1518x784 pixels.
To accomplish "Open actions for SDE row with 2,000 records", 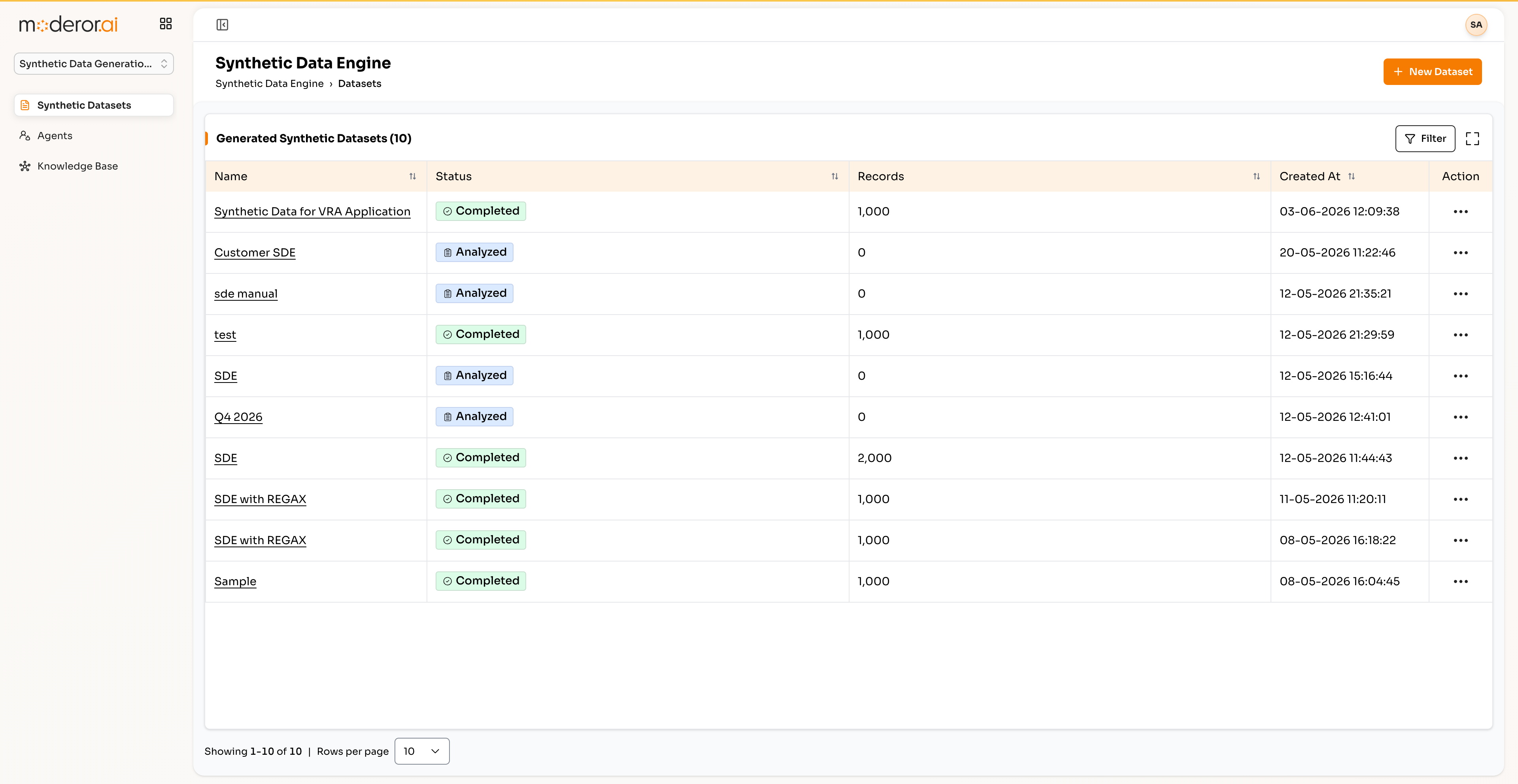I will pos(1460,458).
